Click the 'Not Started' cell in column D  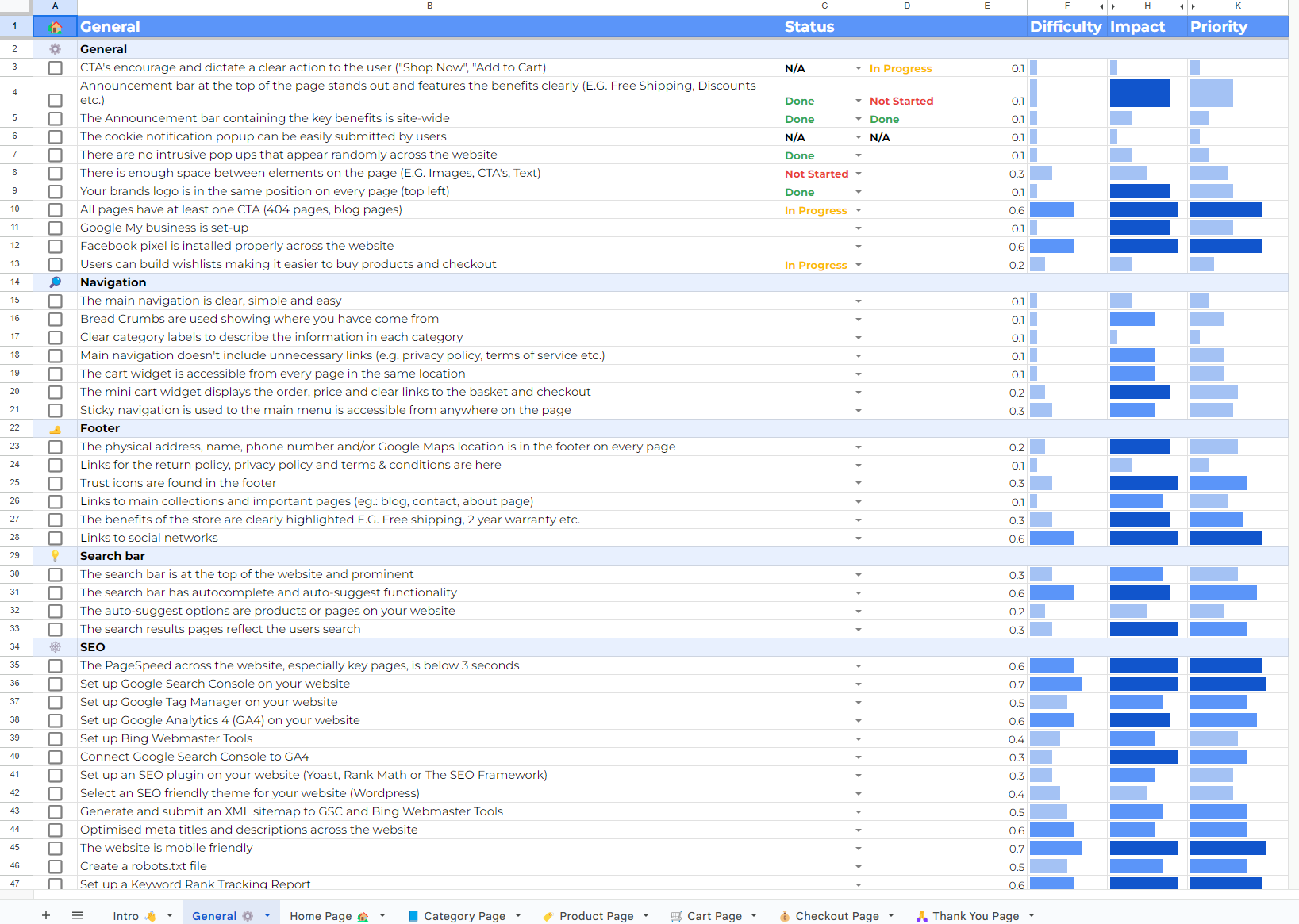click(x=907, y=93)
